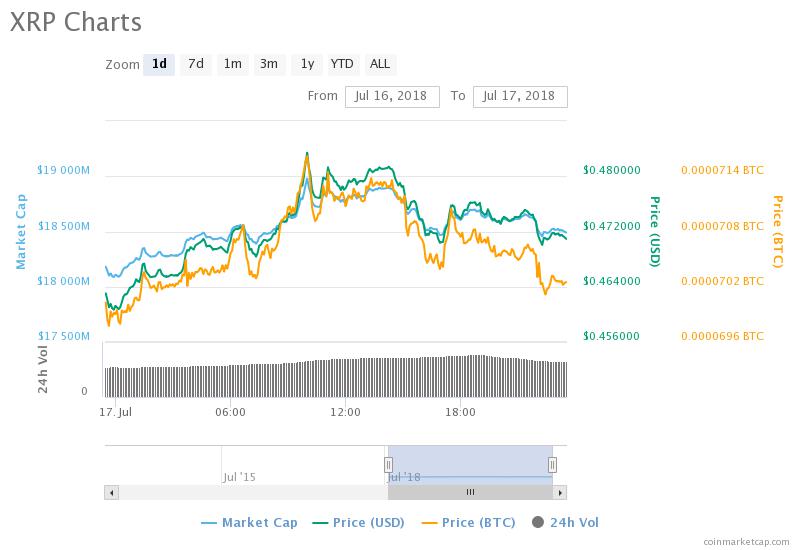Screen dimensions: 800x550
Task: Toggle Price (BTC) series in legend
Action: click(x=468, y=523)
